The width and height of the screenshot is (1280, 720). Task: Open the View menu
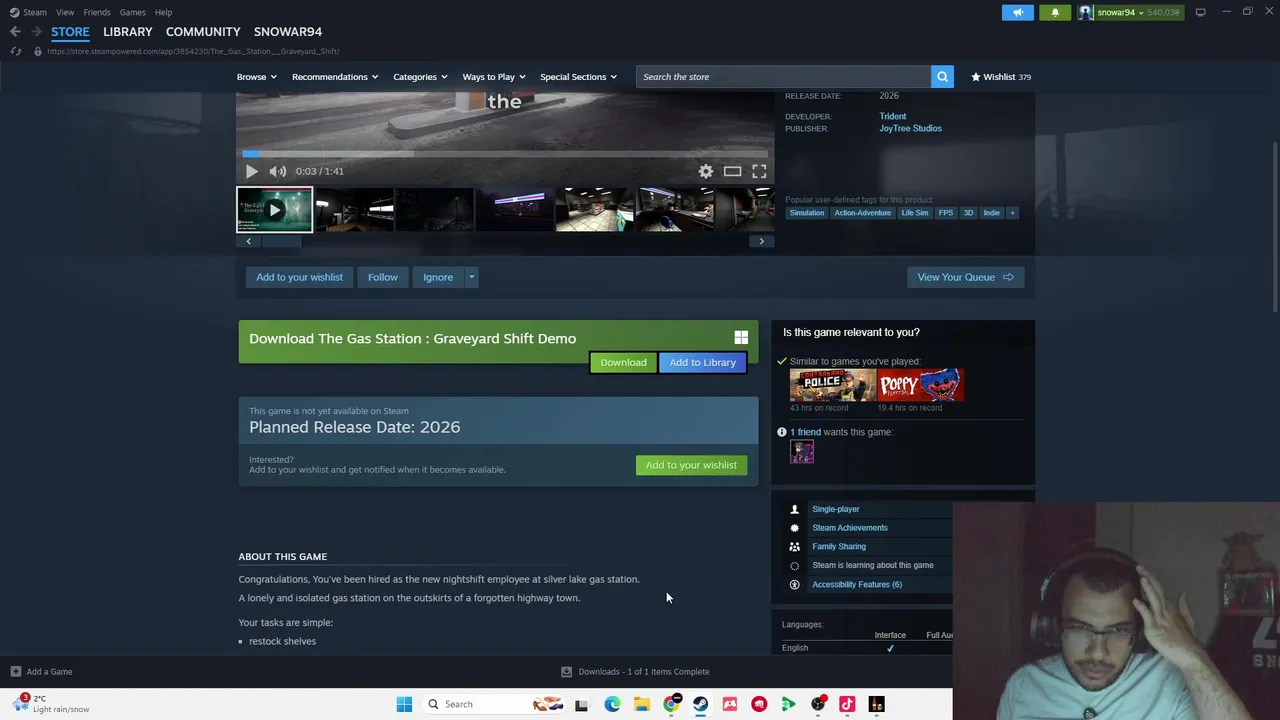pos(65,12)
